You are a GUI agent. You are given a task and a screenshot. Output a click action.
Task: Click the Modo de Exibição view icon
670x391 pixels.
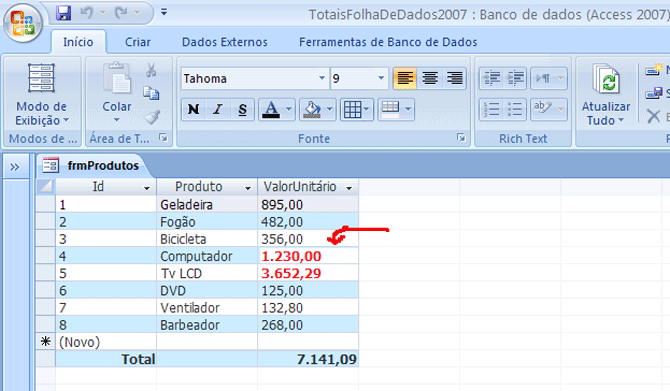(41, 78)
